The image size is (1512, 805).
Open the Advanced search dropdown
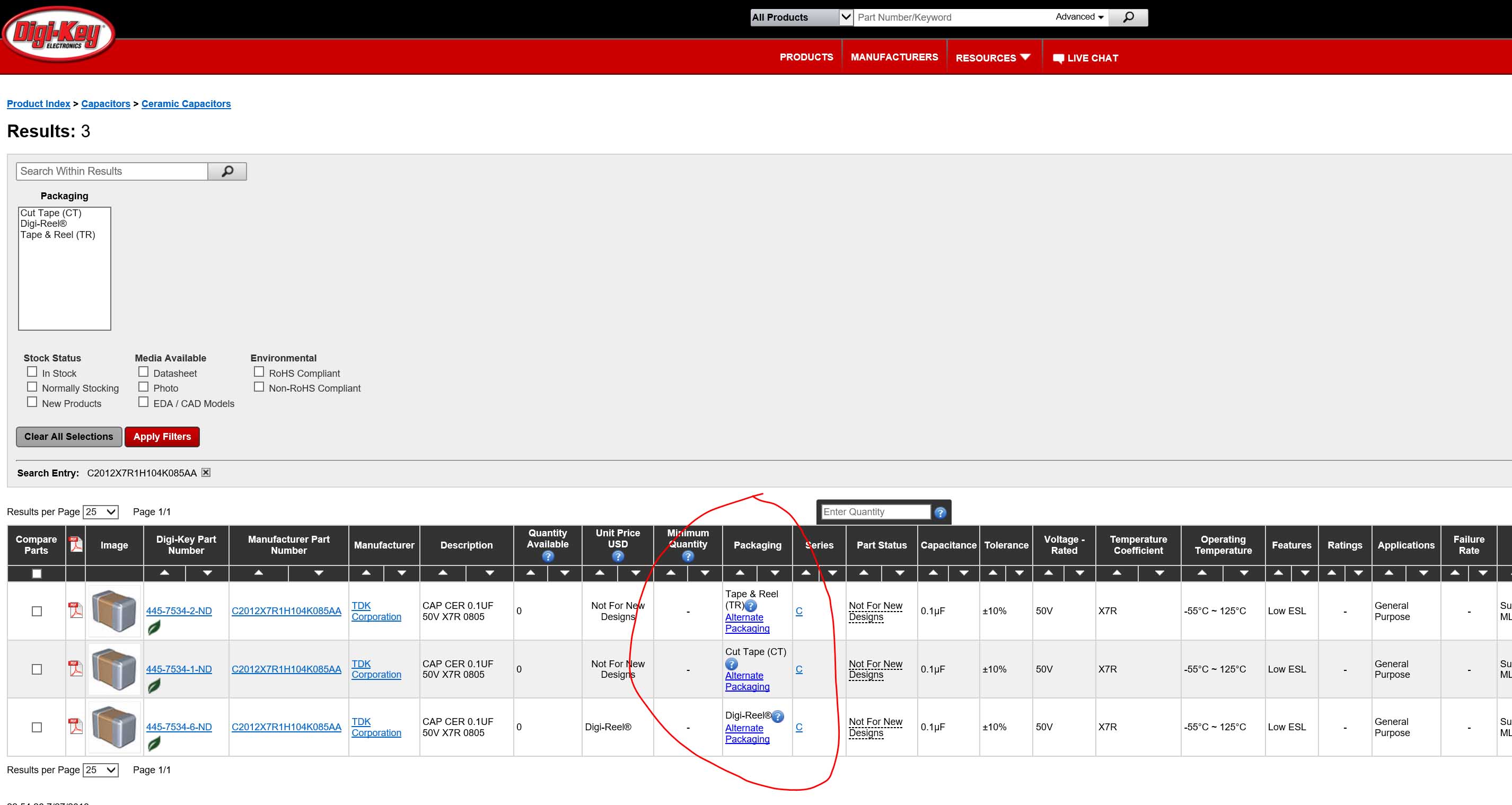pos(1079,17)
